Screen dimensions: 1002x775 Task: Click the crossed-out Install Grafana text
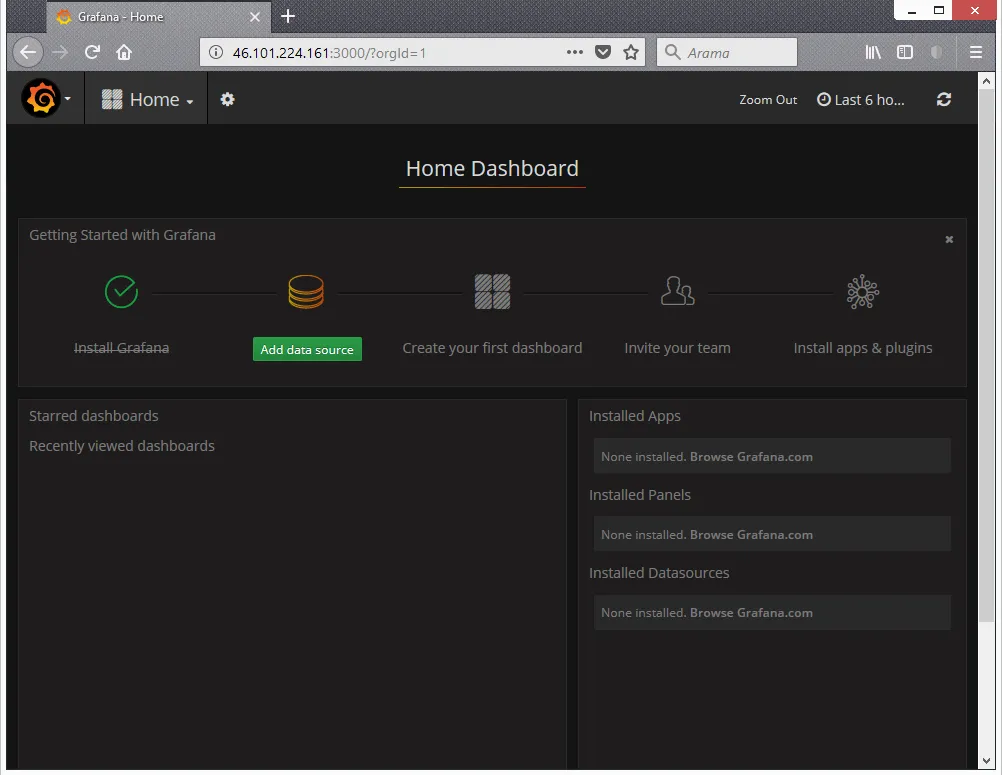pyautogui.click(x=121, y=348)
